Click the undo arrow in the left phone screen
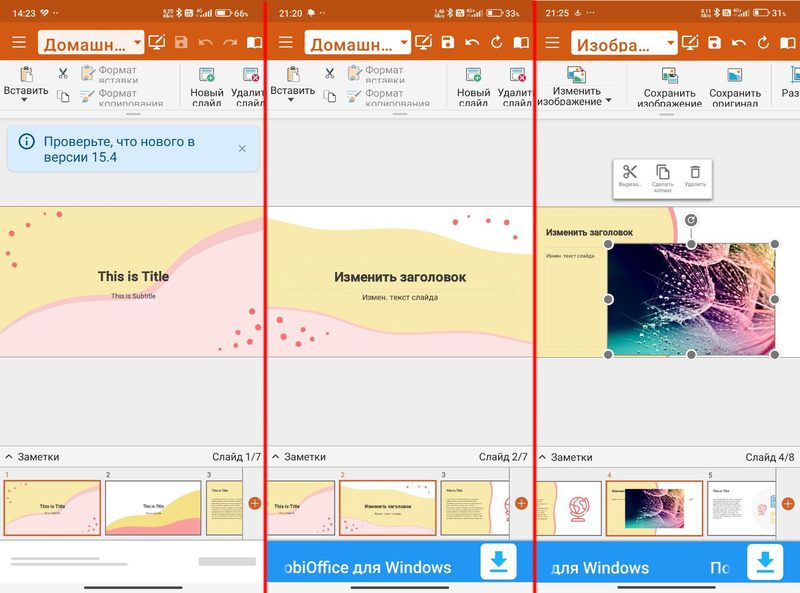 click(x=206, y=42)
